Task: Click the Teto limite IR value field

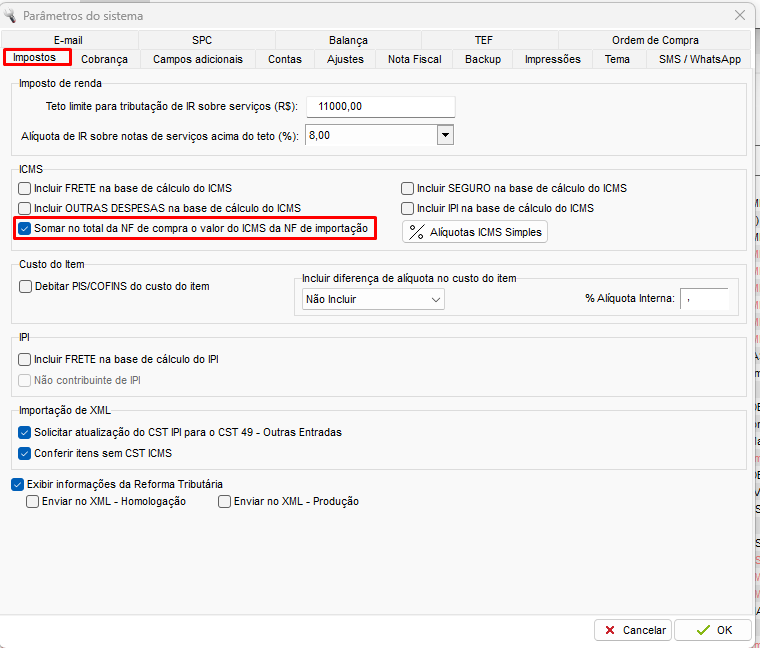Action: (x=380, y=106)
